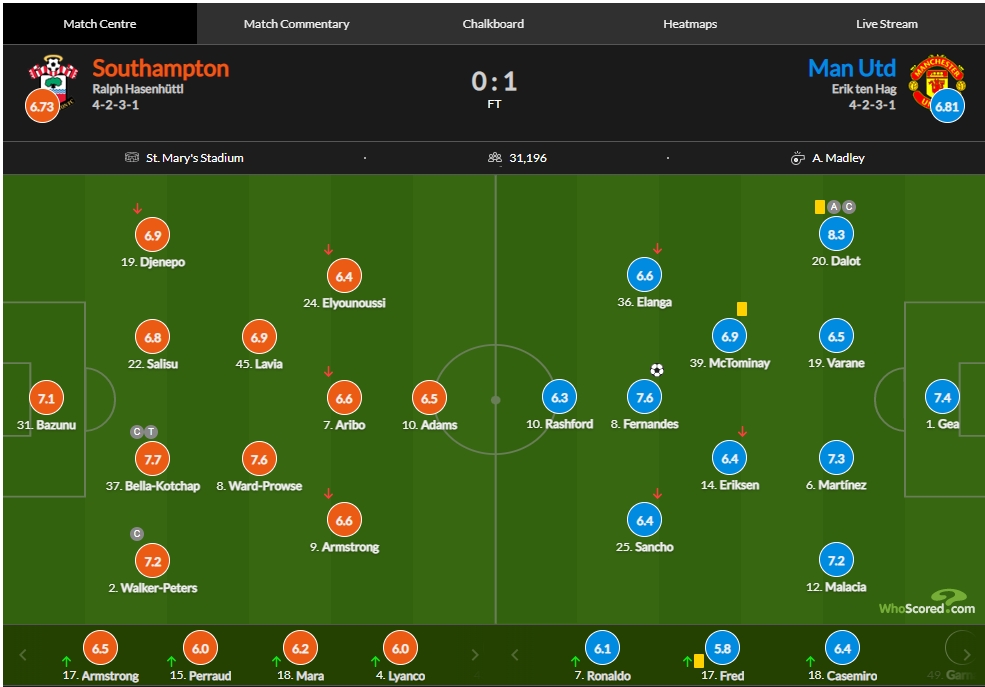Click the referee whistle icon by A. Madley
985x687 pixels.
797,158
